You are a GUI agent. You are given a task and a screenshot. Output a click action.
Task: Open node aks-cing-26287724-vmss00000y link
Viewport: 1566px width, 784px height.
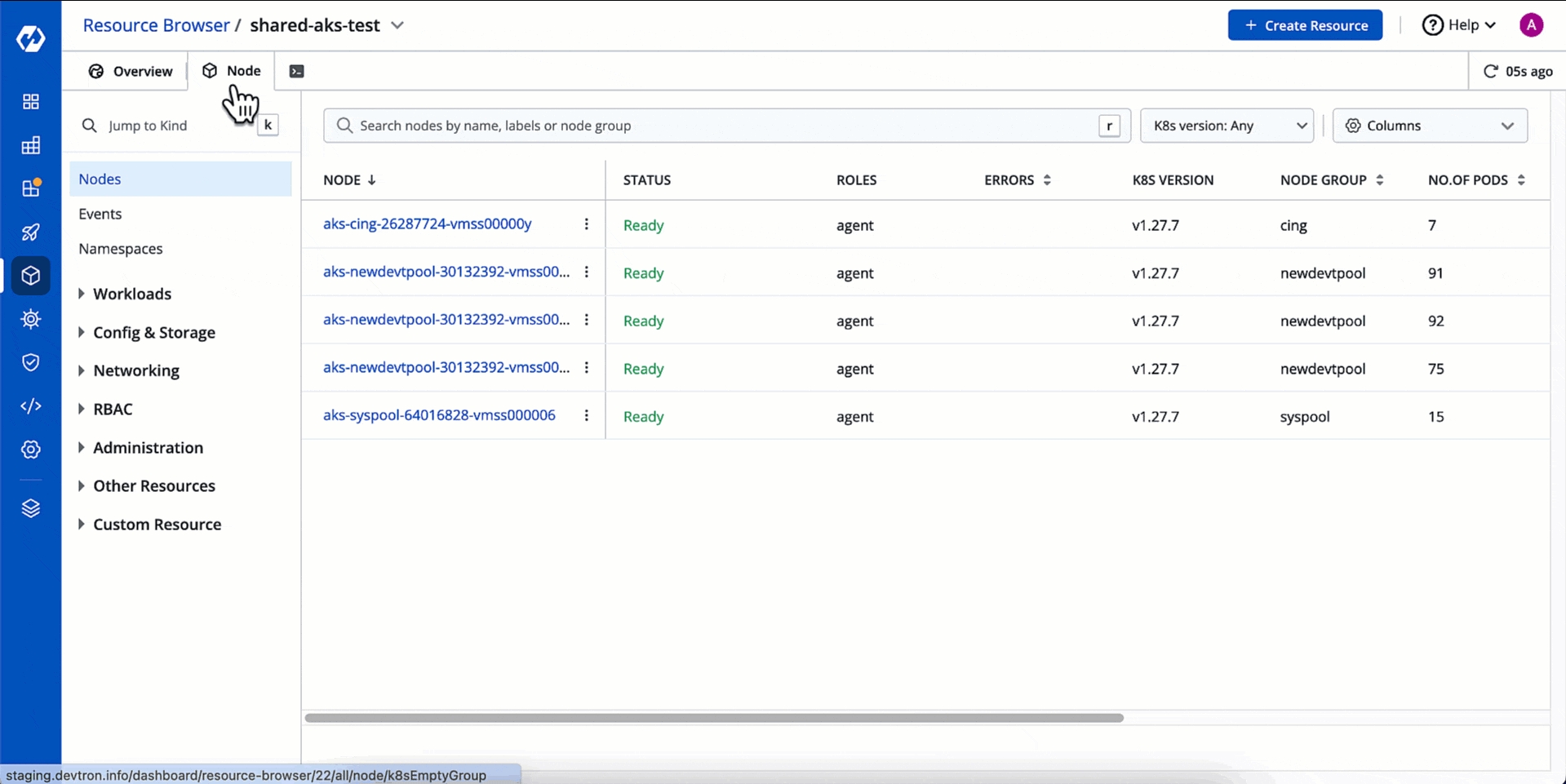point(427,224)
